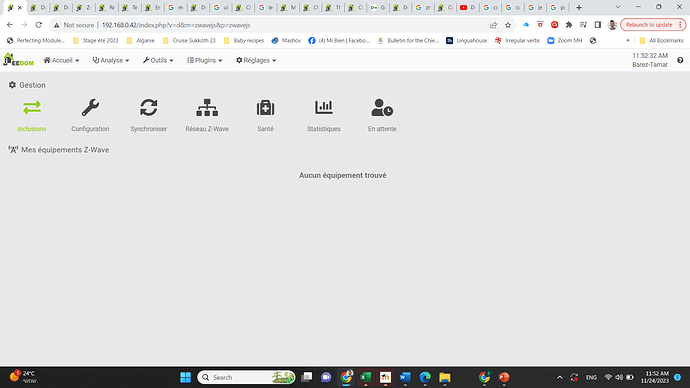This screenshot has height=388, width=690.
Task: Click the Mes équipements Z-Wave heading
Action: 59,150
